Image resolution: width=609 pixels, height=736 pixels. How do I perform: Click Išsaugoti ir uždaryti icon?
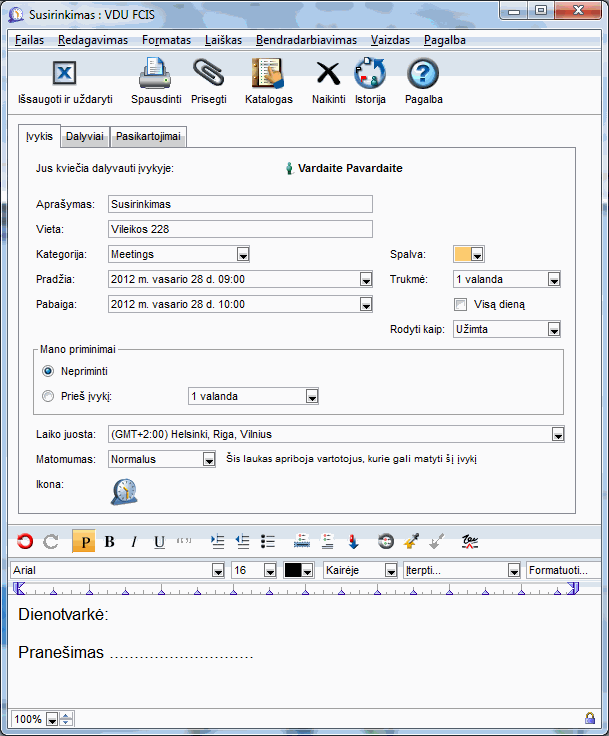(x=64, y=75)
